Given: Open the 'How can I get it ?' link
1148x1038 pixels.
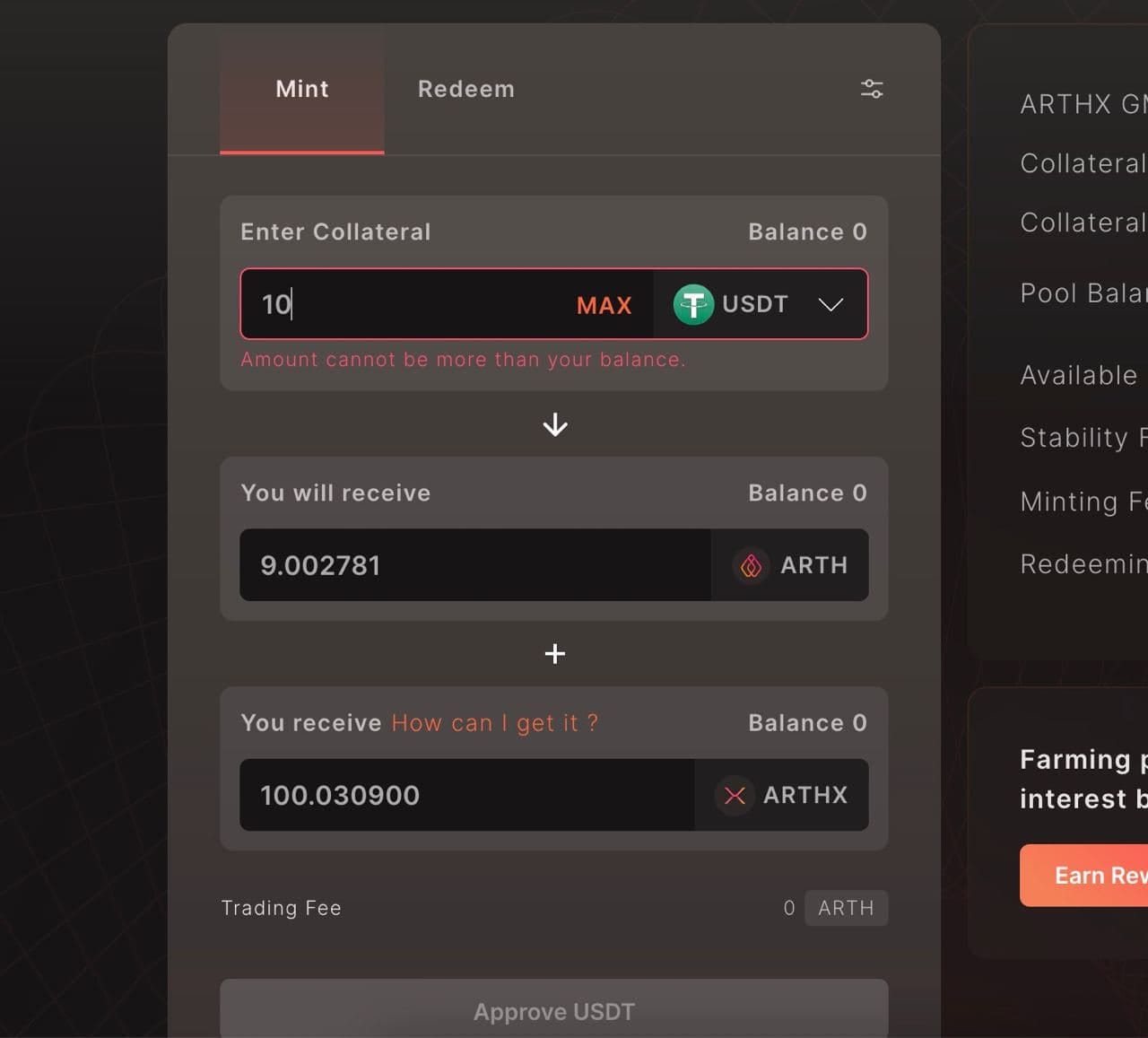Looking at the screenshot, I should (495, 723).
